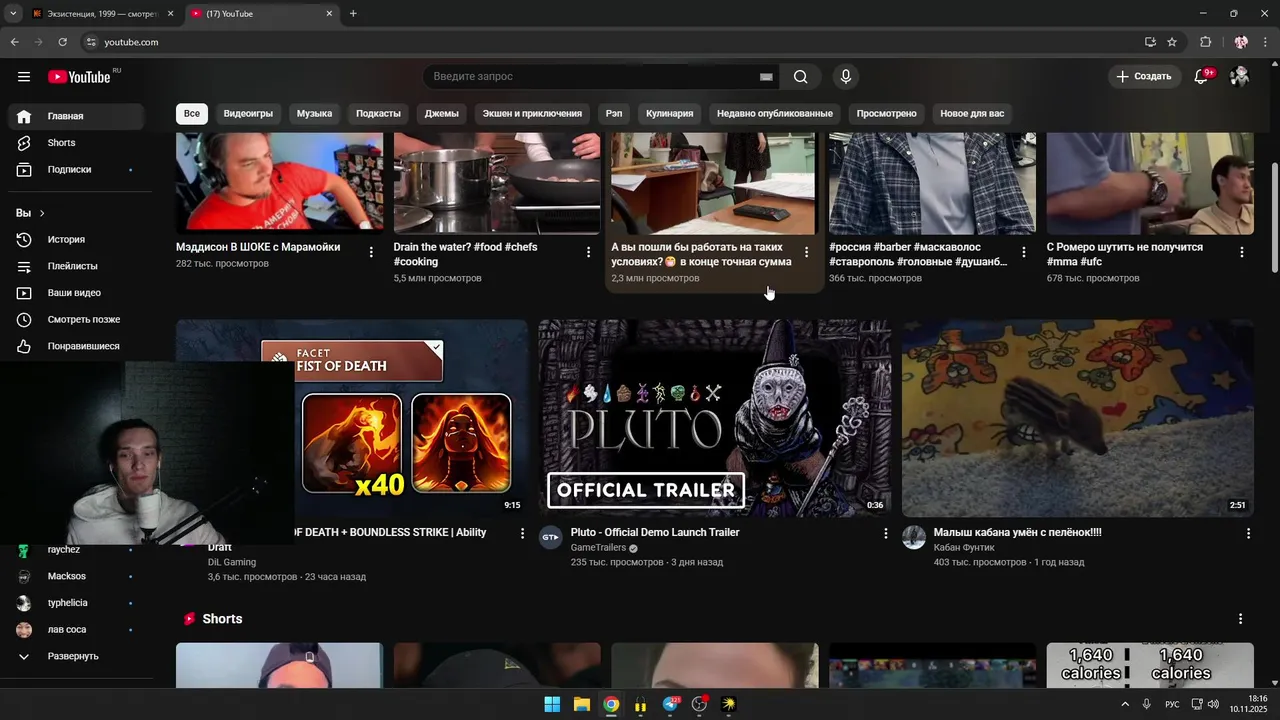
Task: Bookmark this page with the star
Action: (x=1172, y=42)
